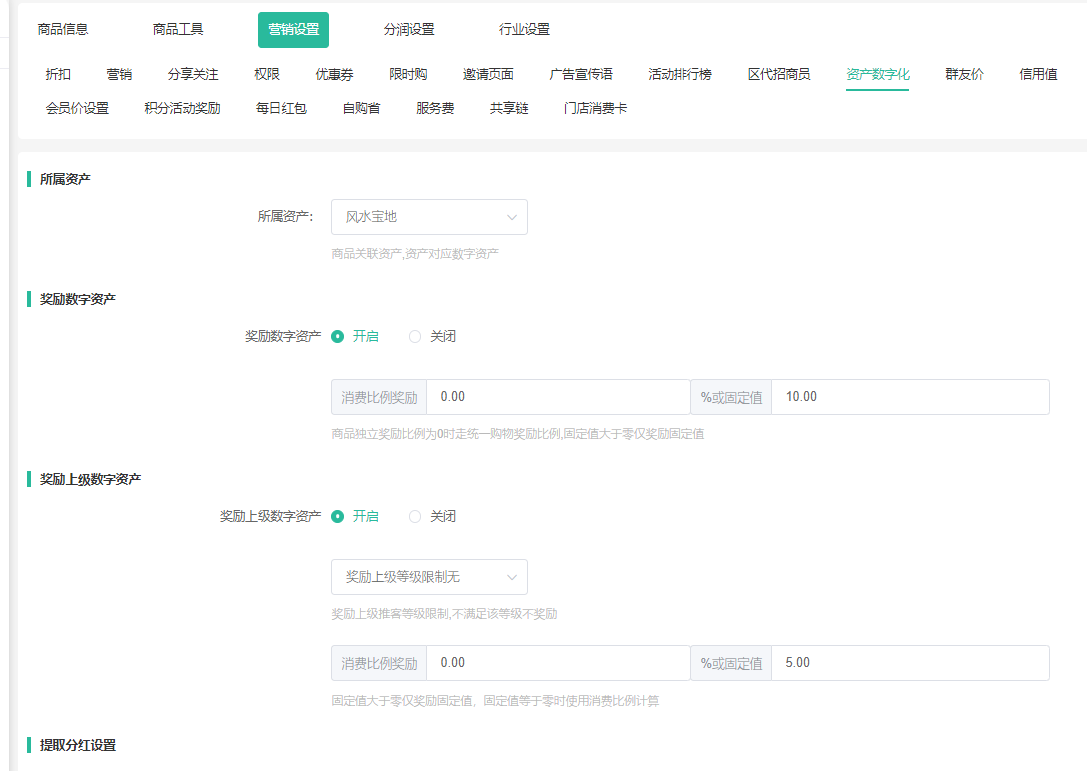Enable 开启 for 奖励上级数字资产
The image size is (1087, 771).
tap(338, 517)
